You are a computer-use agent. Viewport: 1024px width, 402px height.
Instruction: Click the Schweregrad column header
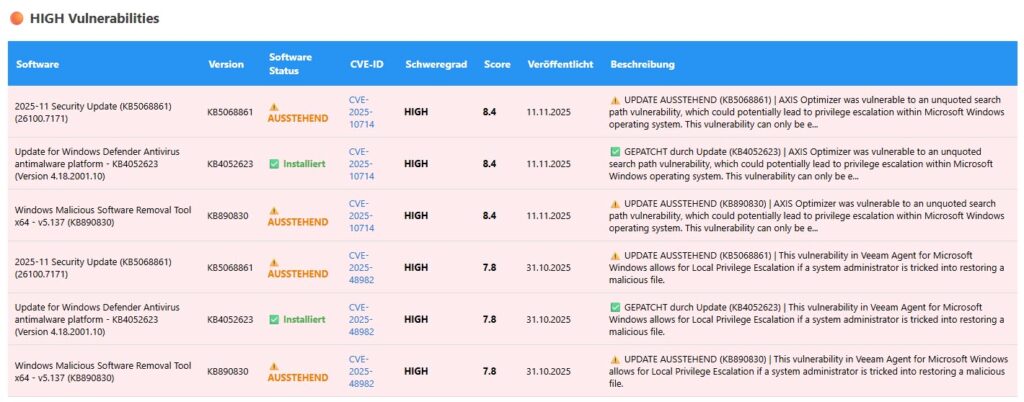[436, 65]
